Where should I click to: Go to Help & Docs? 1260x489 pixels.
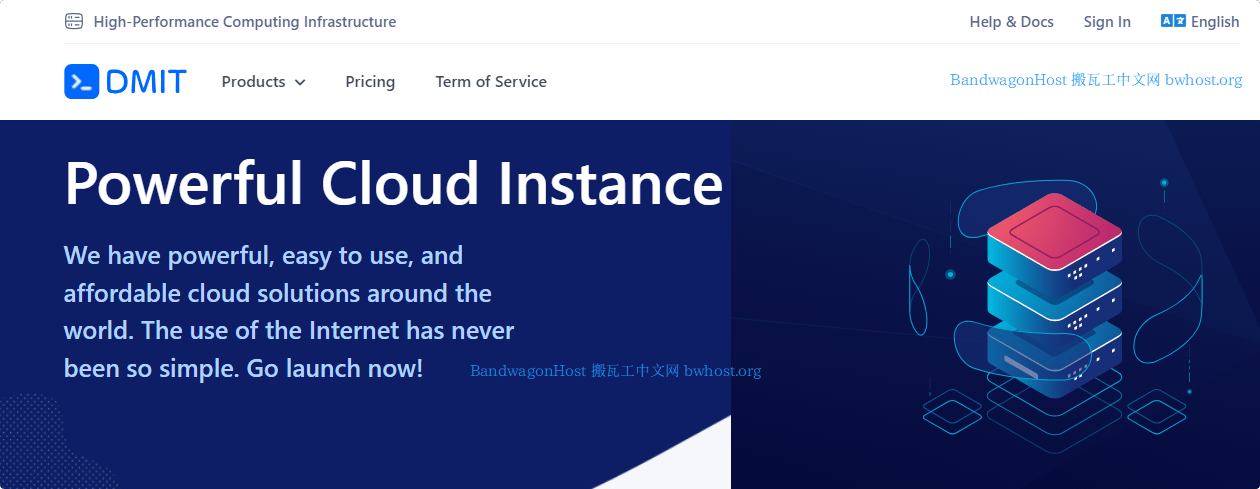point(1011,21)
